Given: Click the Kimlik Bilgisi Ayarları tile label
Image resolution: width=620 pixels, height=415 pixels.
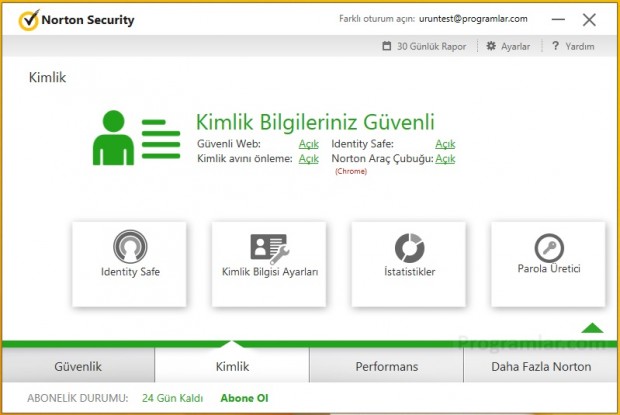Looking at the screenshot, I should pyautogui.click(x=270, y=272).
